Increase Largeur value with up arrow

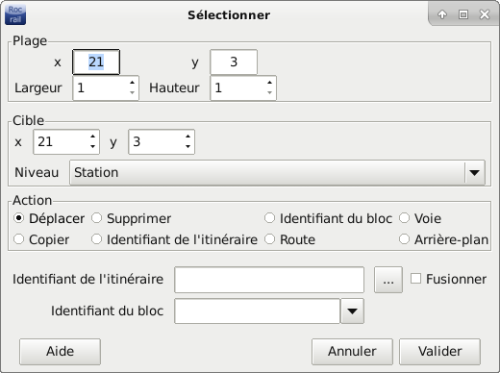(132, 83)
